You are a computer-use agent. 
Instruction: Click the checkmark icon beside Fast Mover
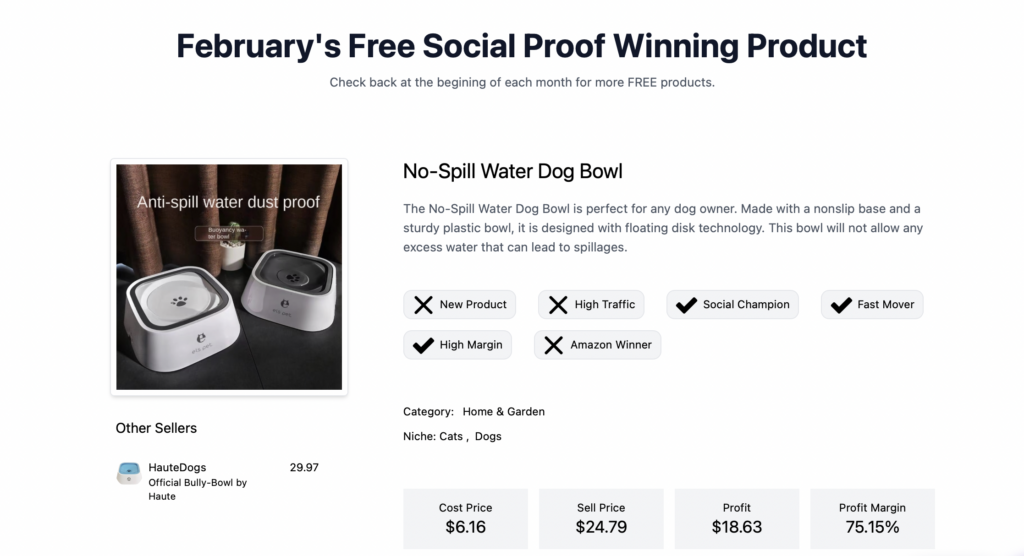pos(841,305)
